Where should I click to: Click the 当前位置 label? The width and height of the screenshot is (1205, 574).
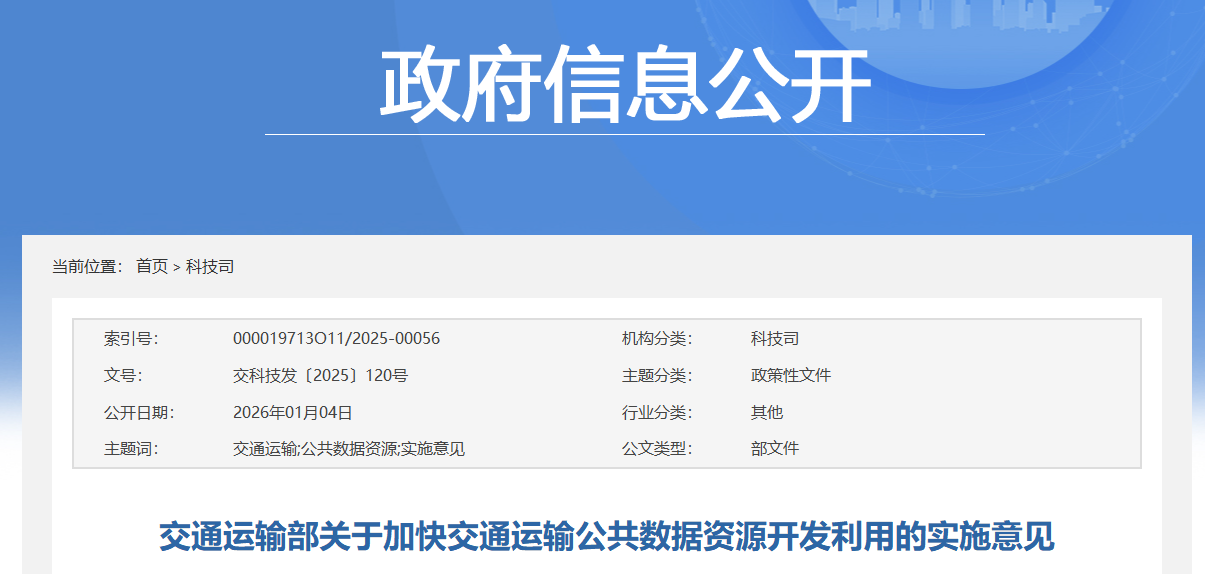point(87,267)
